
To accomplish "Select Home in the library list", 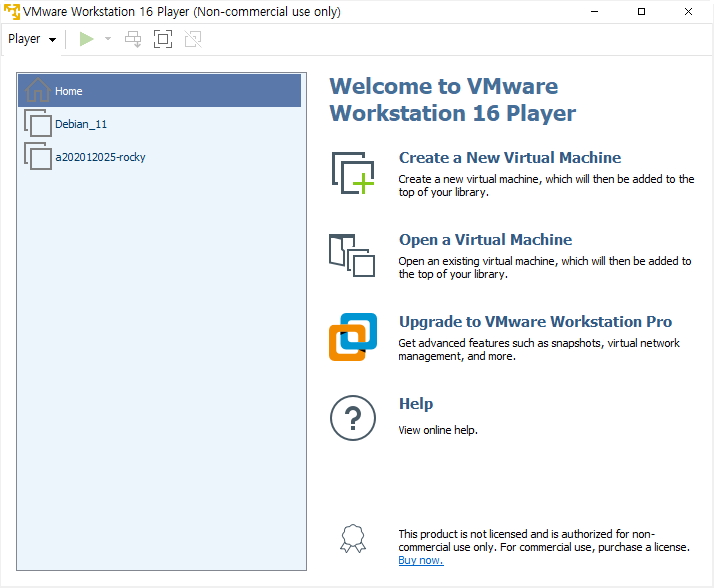I will coord(159,91).
